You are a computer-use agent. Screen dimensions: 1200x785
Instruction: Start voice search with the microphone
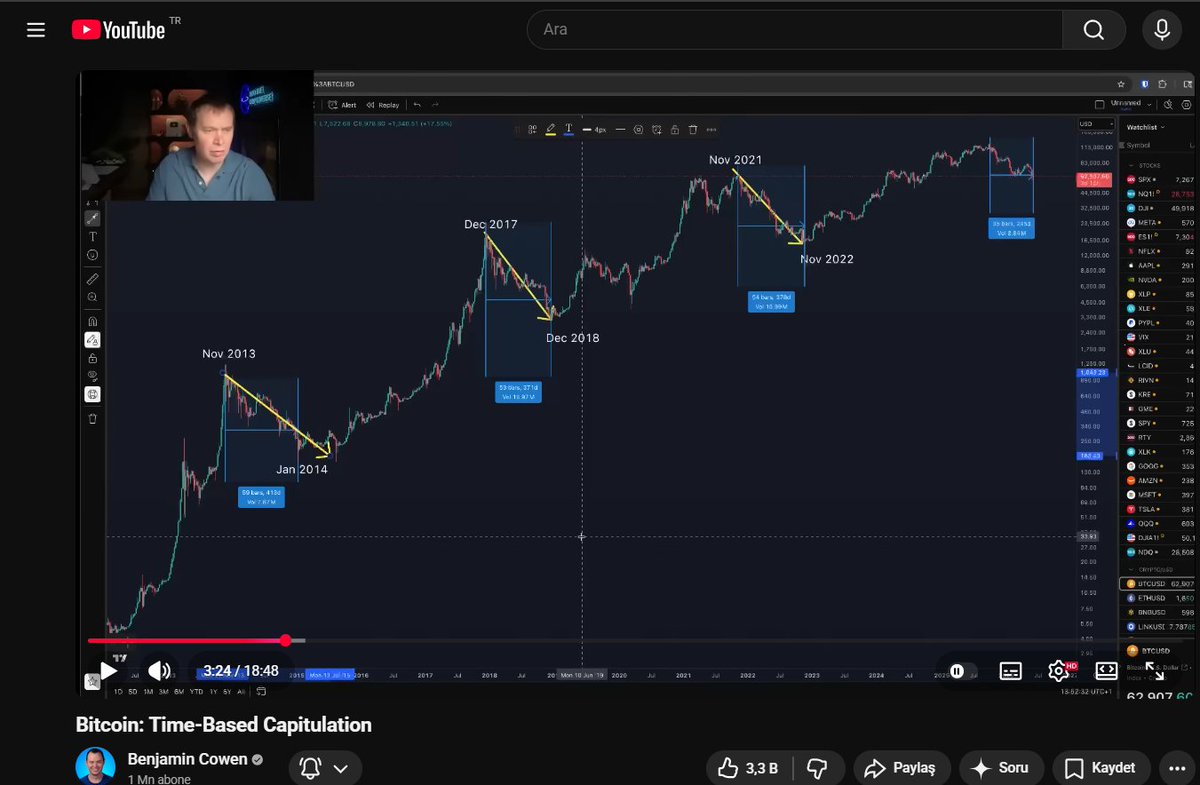pos(1162,30)
